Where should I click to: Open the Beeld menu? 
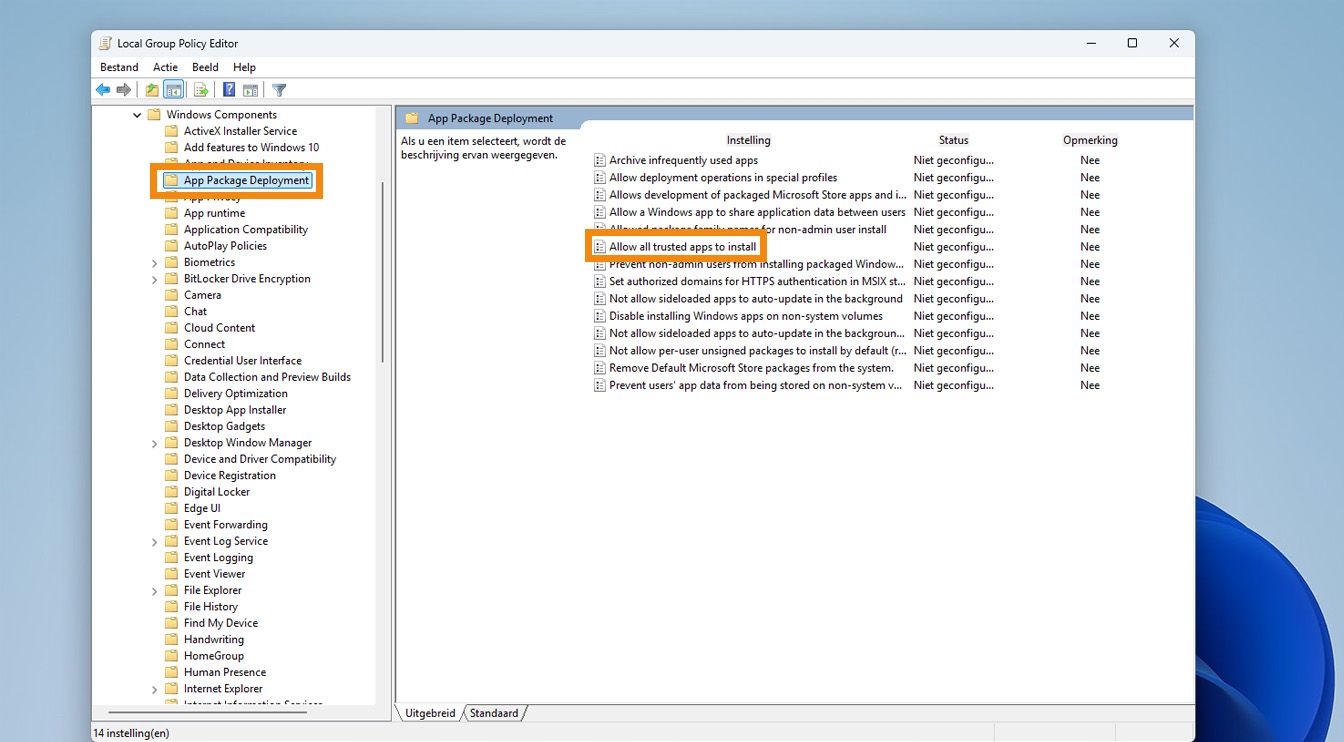[x=205, y=67]
